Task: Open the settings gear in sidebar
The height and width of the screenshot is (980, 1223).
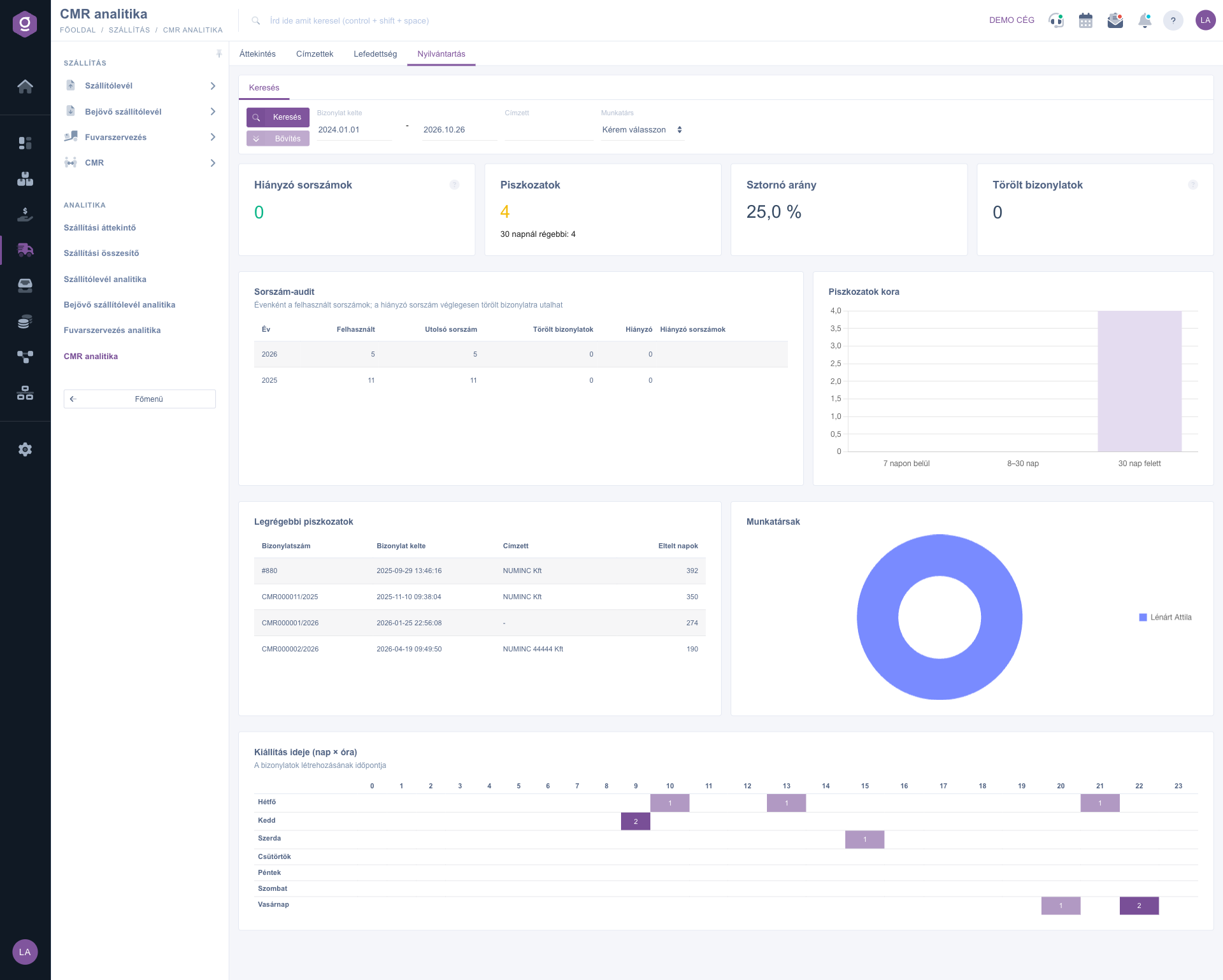Action: (25, 450)
